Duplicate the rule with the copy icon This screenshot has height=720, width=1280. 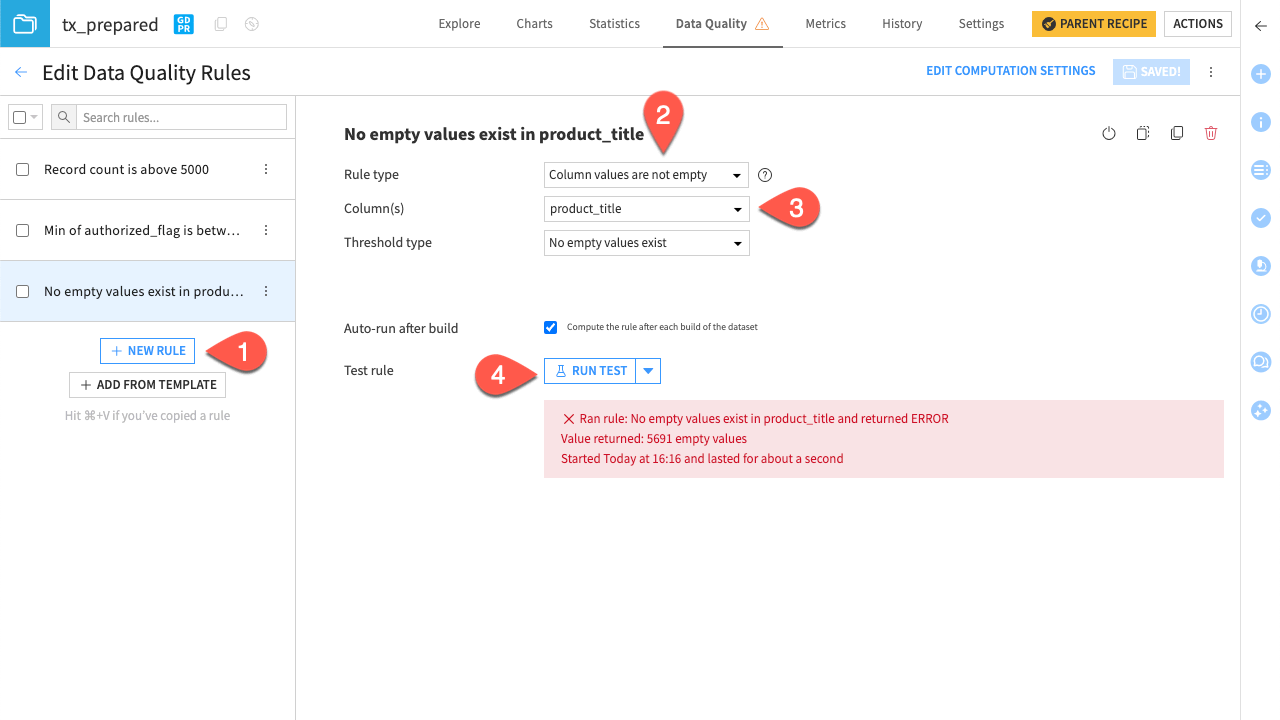(1177, 132)
